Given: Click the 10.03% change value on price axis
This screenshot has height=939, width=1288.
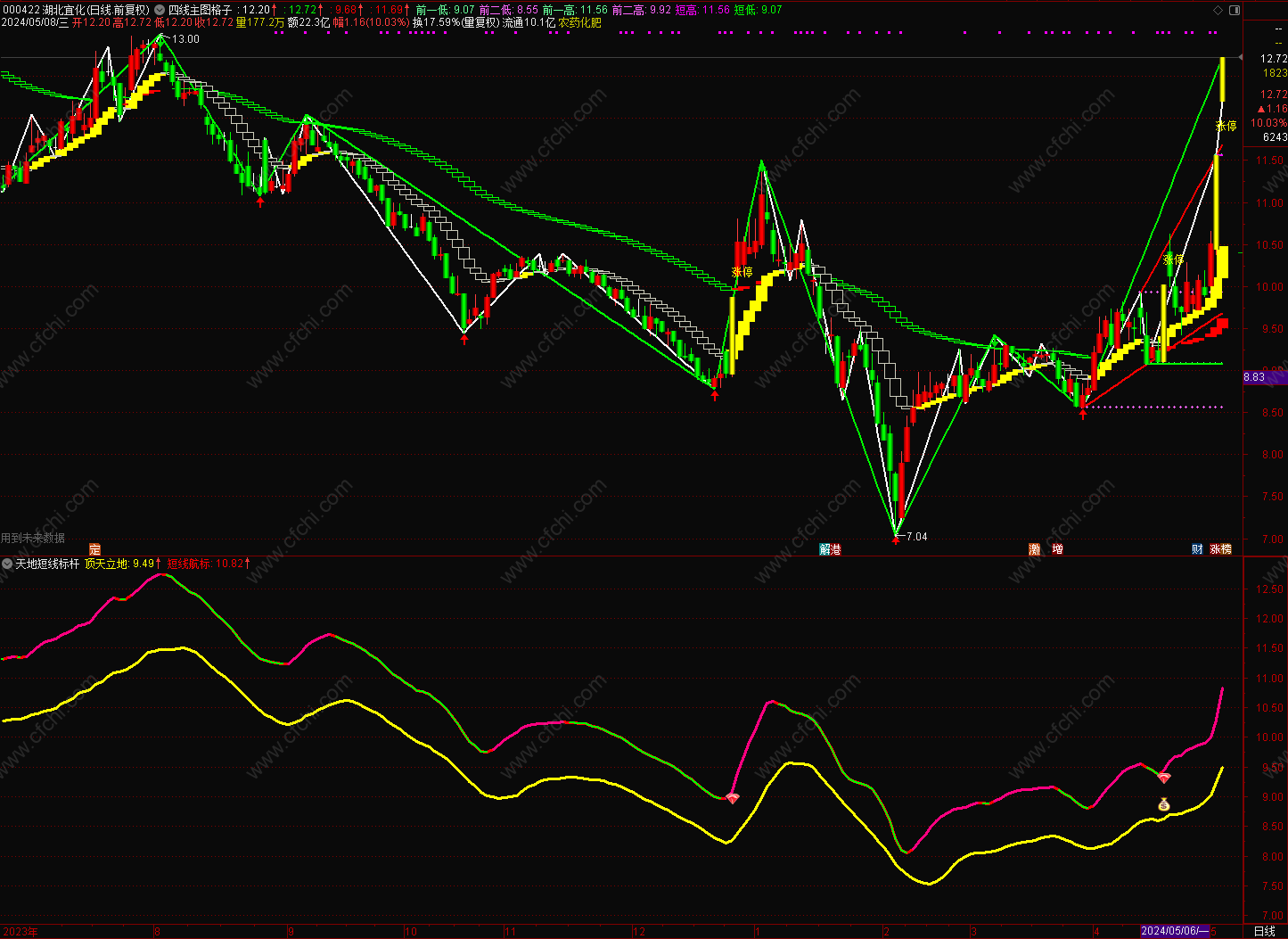Looking at the screenshot, I should click(1268, 123).
